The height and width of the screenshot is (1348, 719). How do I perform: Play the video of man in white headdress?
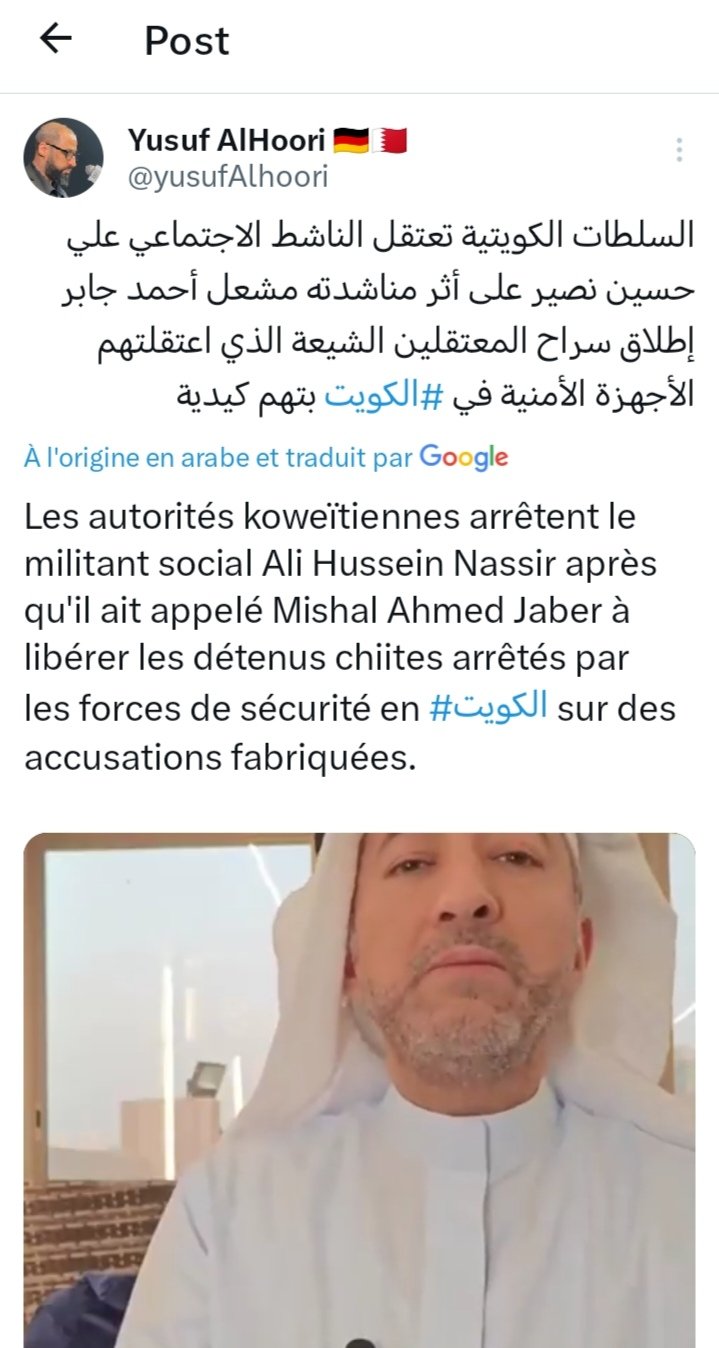(359, 1090)
